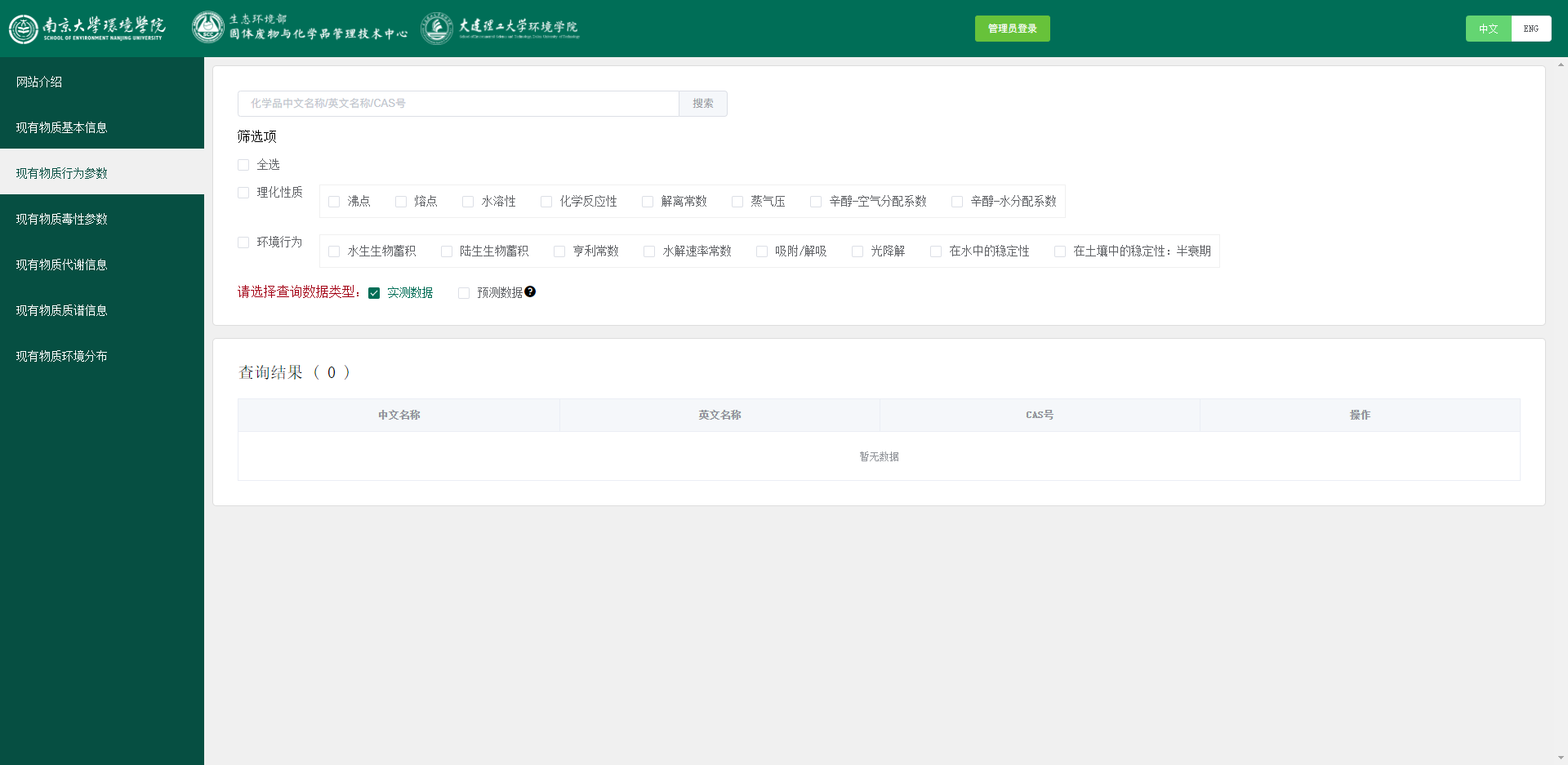
Task: Tick the 在水中的稳定性 checkbox
Action: point(936,251)
